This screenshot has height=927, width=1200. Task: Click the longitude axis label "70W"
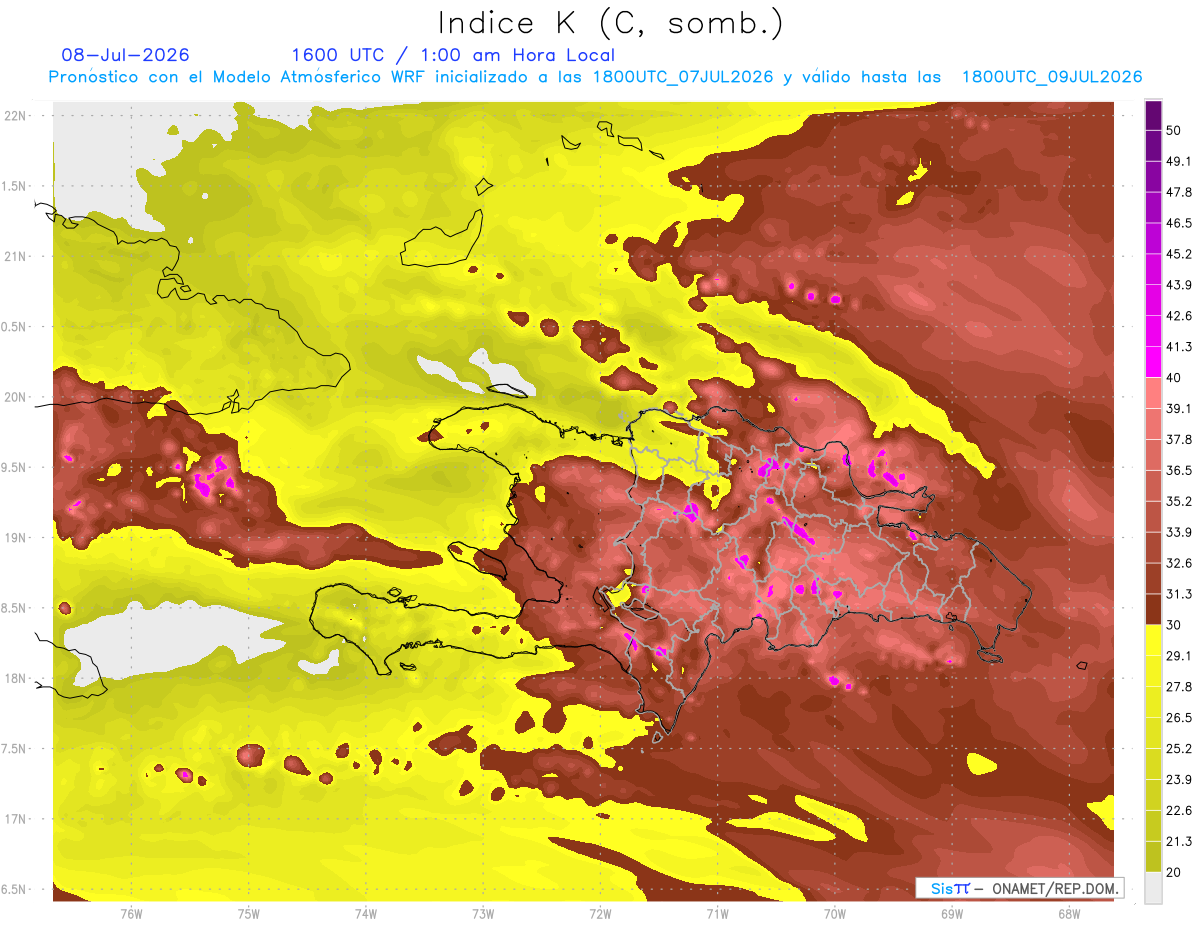pyautogui.click(x=835, y=913)
